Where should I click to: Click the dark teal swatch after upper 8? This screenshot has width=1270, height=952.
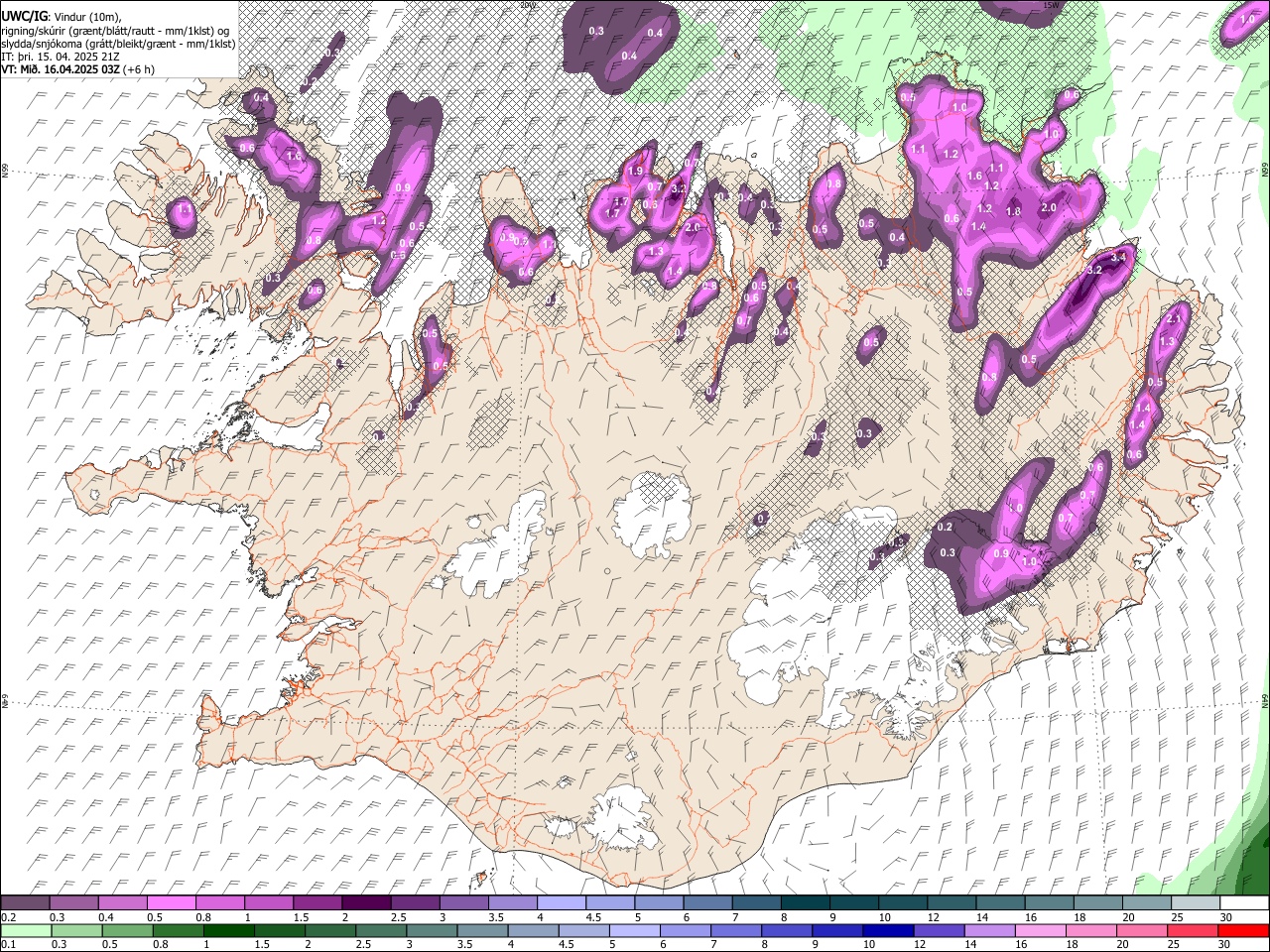(x=805, y=903)
